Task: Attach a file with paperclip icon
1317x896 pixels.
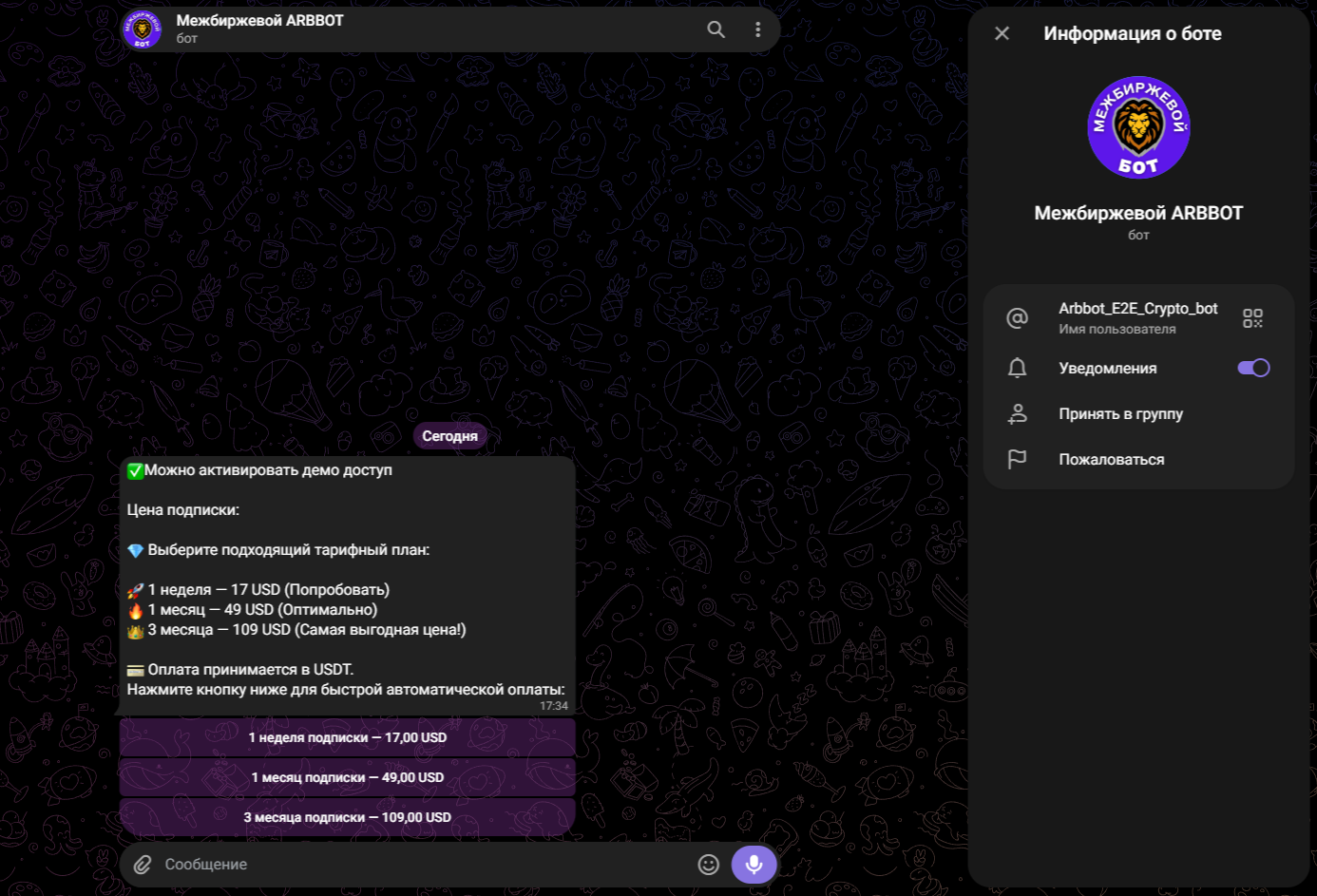Action: pyautogui.click(x=143, y=865)
